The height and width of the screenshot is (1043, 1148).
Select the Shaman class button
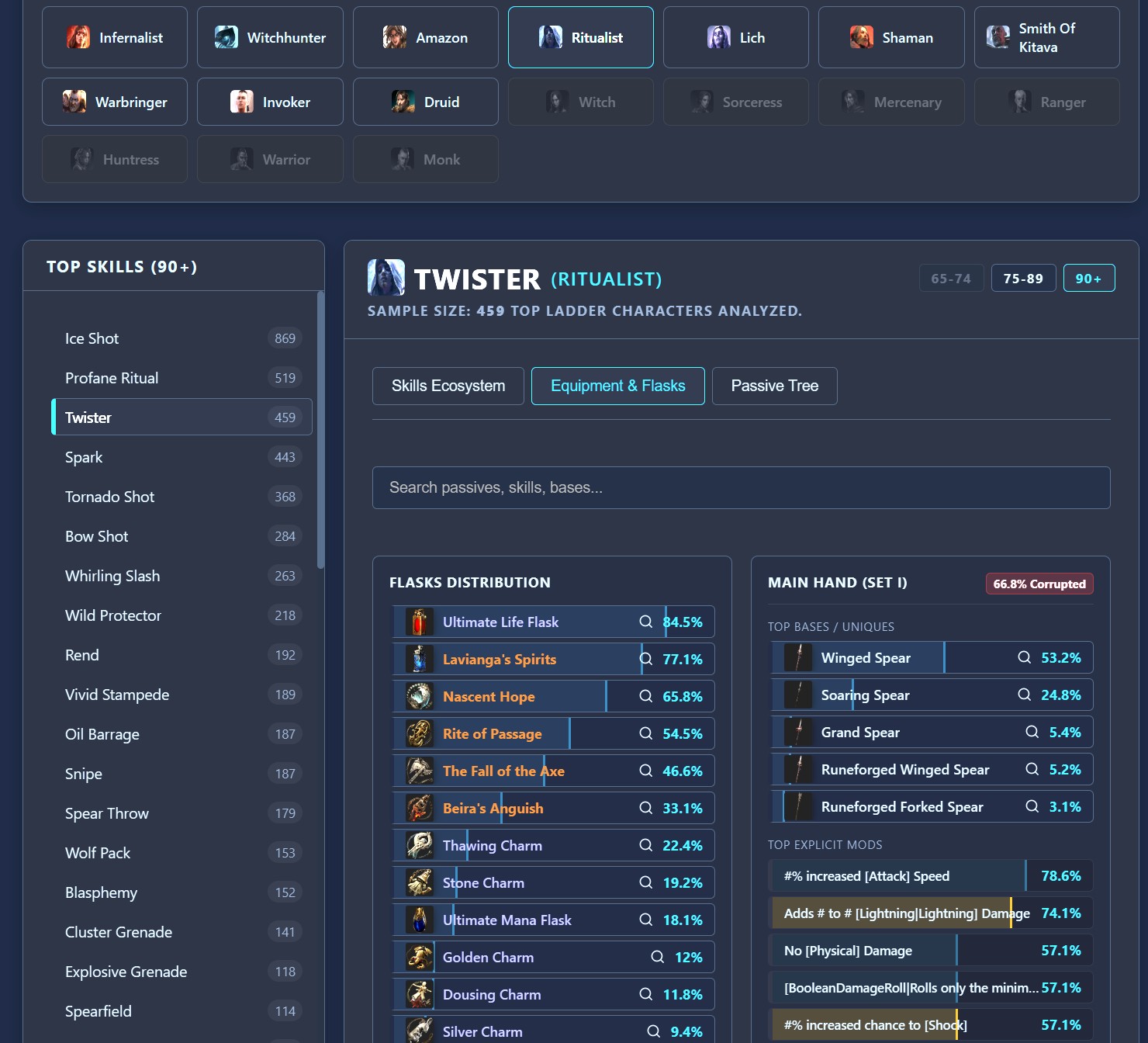(x=891, y=37)
